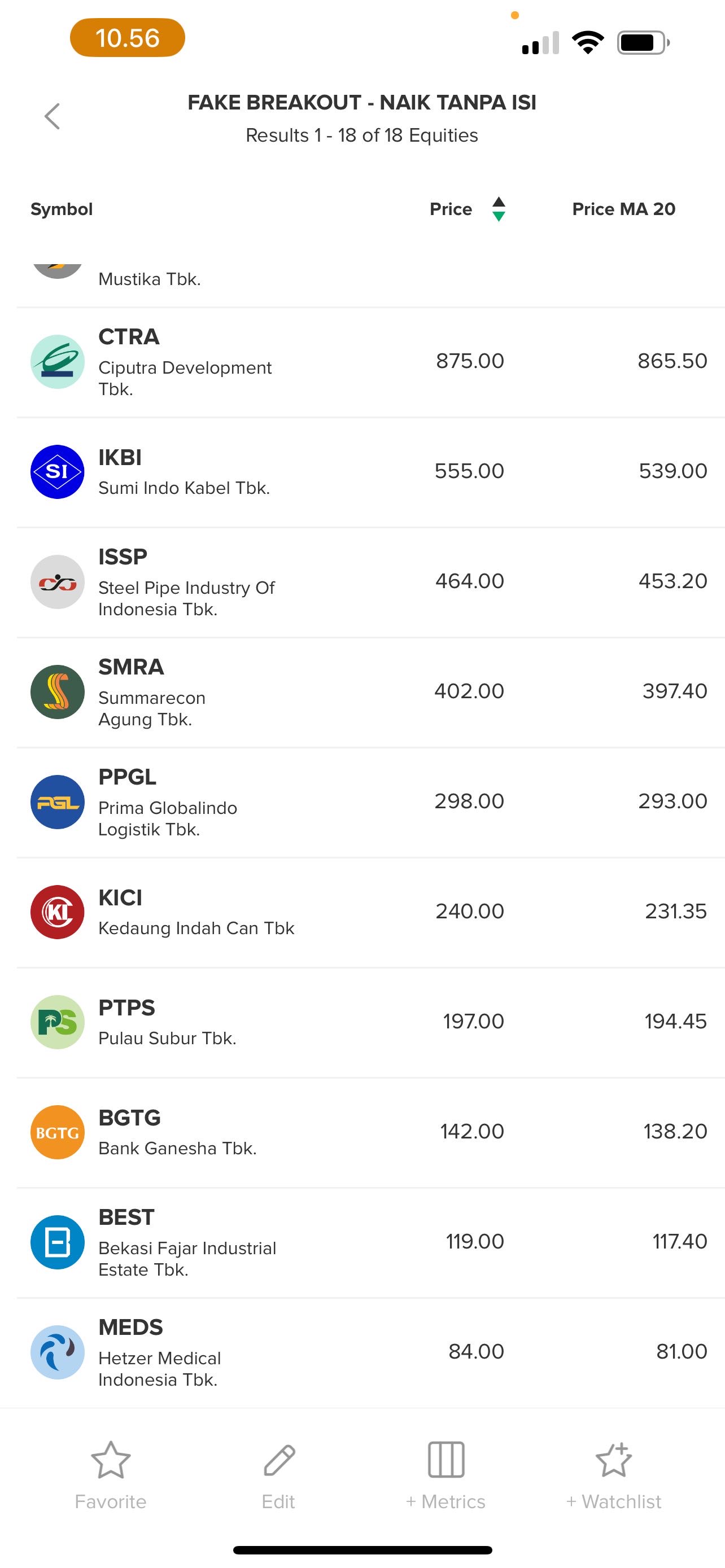Tap the MEDS Hetzer Medical logo
The width and height of the screenshot is (725, 1568).
click(x=57, y=1352)
